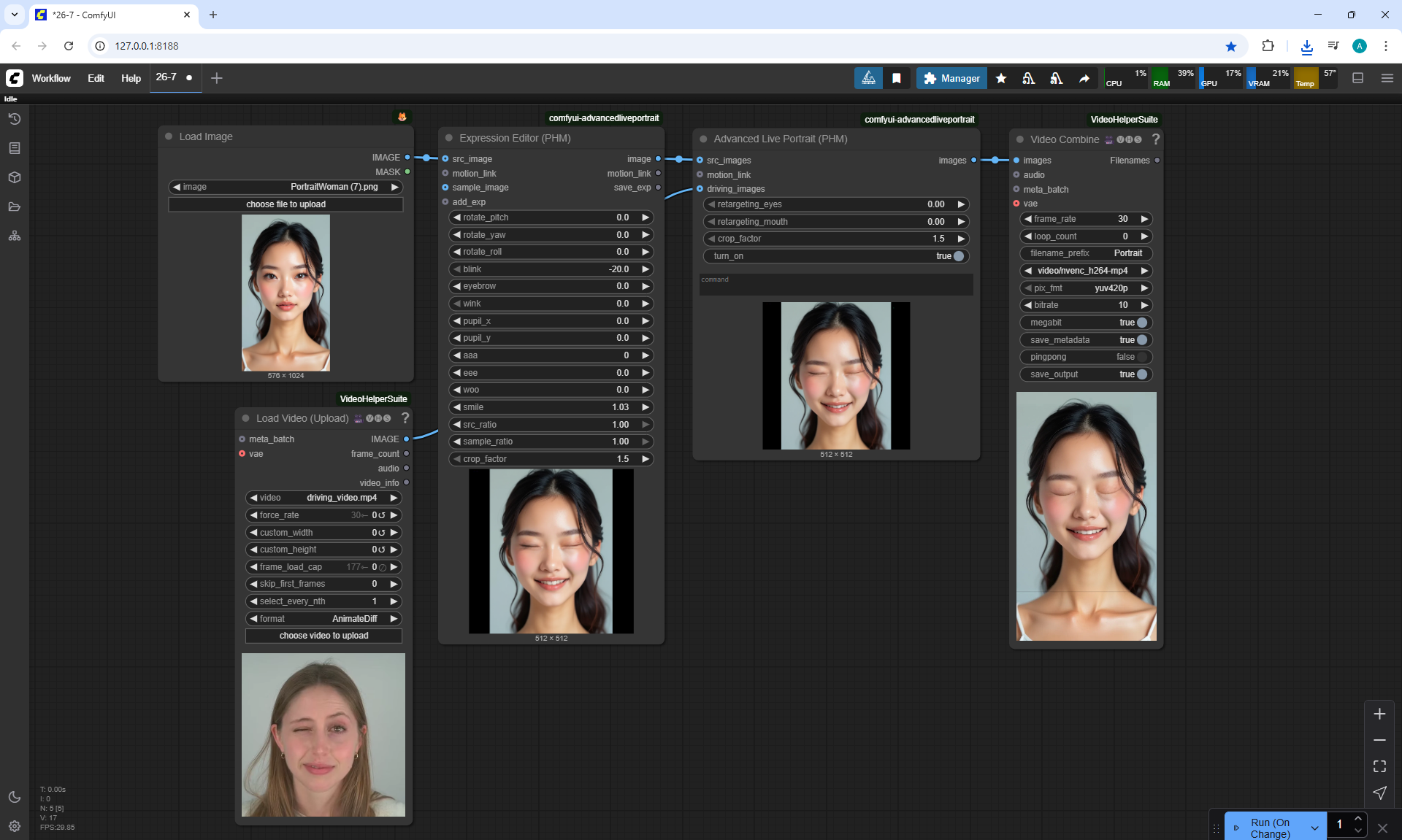Open the Run mode dropdown chevron
The height and width of the screenshot is (840, 1402).
tap(1314, 828)
